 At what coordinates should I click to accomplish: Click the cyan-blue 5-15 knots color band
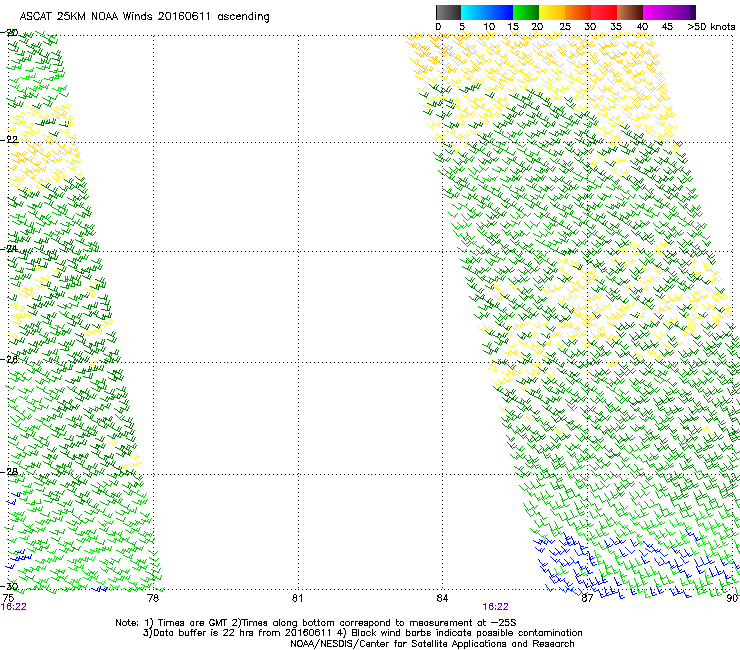click(x=487, y=12)
